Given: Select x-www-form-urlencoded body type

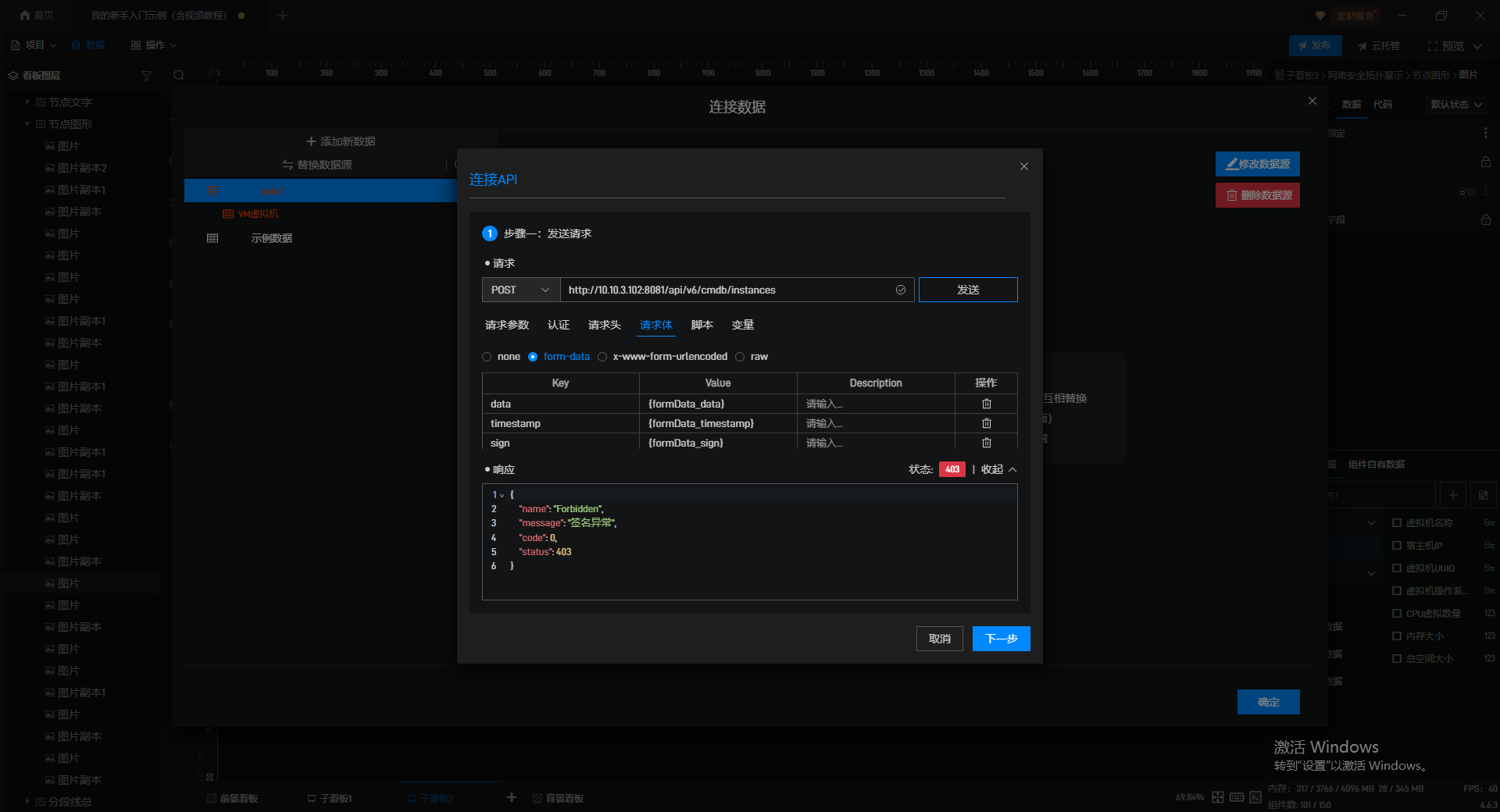Looking at the screenshot, I should point(602,357).
